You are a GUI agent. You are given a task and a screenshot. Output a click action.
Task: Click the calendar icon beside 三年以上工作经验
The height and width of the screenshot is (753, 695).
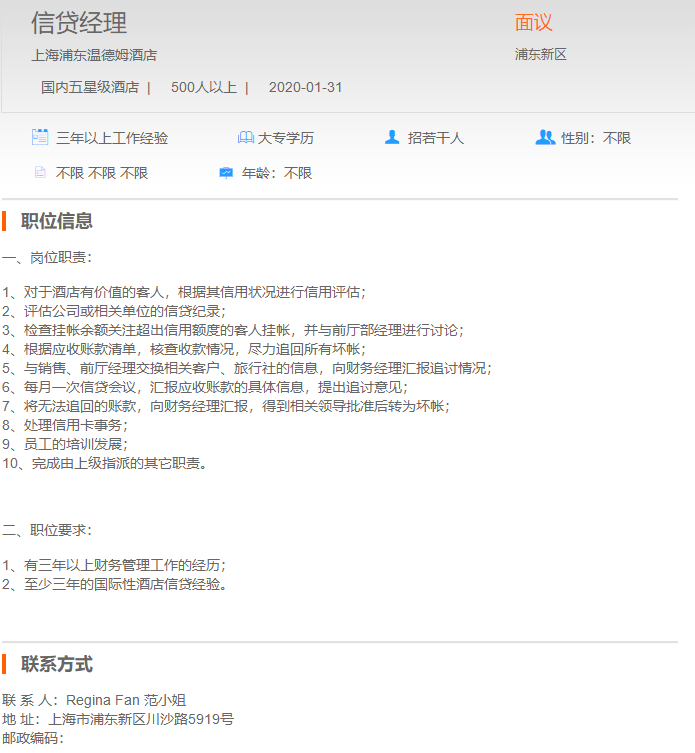40,138
